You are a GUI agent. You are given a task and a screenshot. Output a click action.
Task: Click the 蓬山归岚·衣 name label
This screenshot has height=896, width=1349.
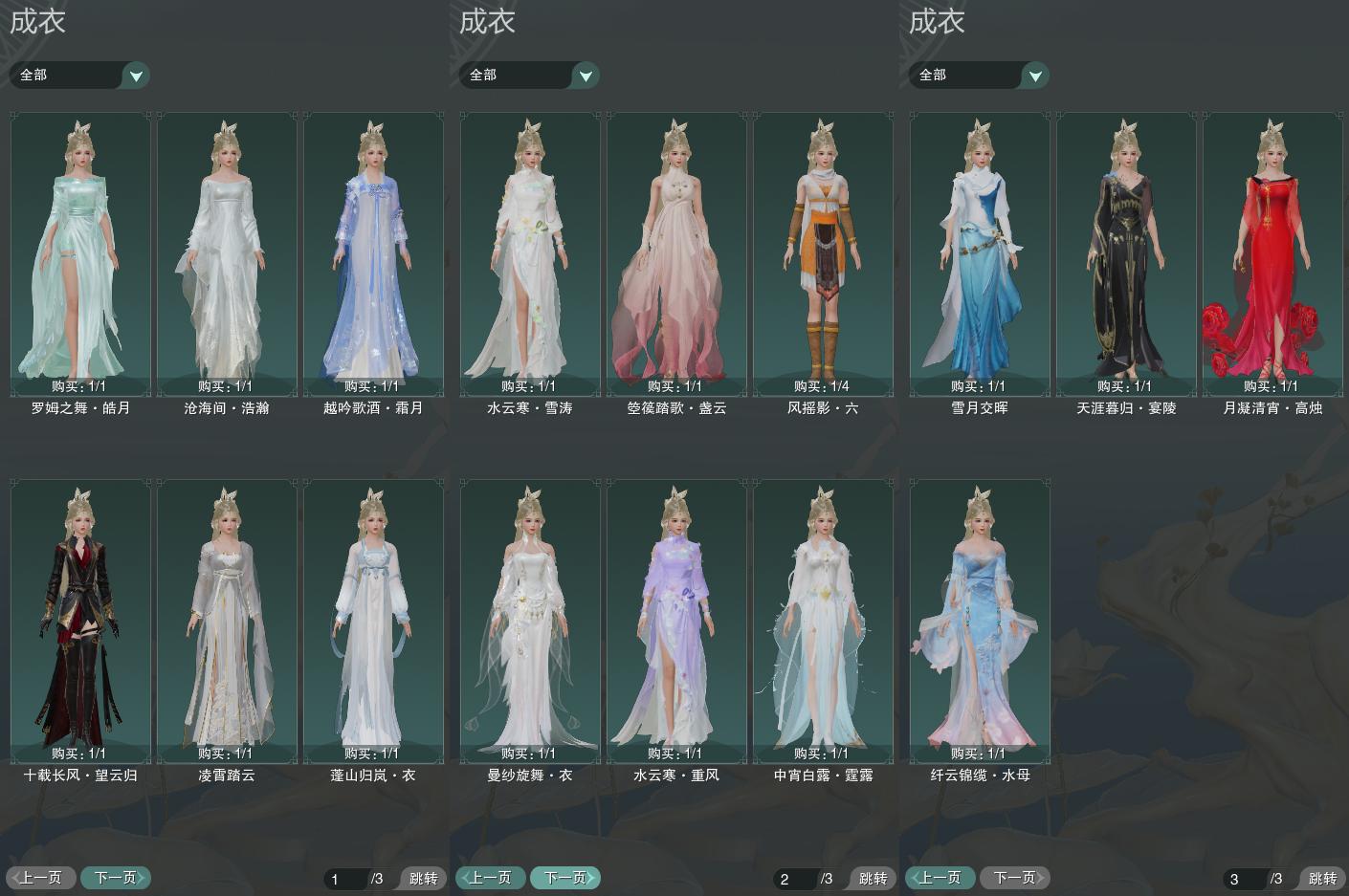point(373,776)
